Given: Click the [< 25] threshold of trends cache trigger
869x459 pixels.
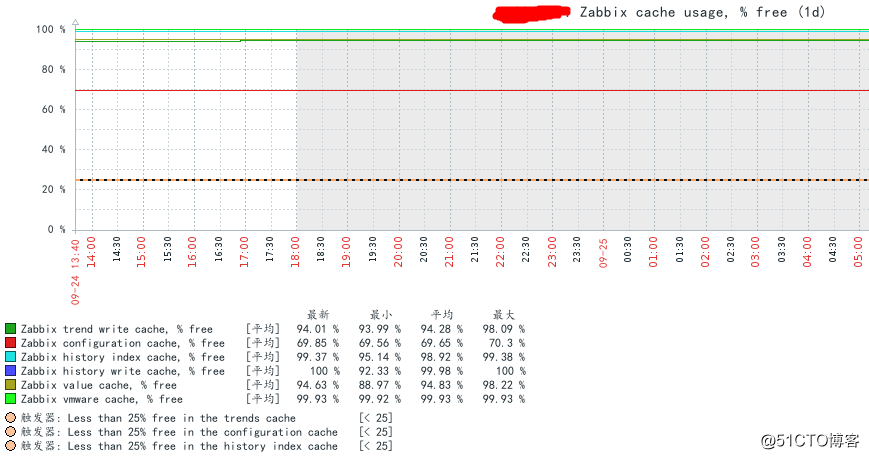Looking at the screenshot, I should 376,418.
